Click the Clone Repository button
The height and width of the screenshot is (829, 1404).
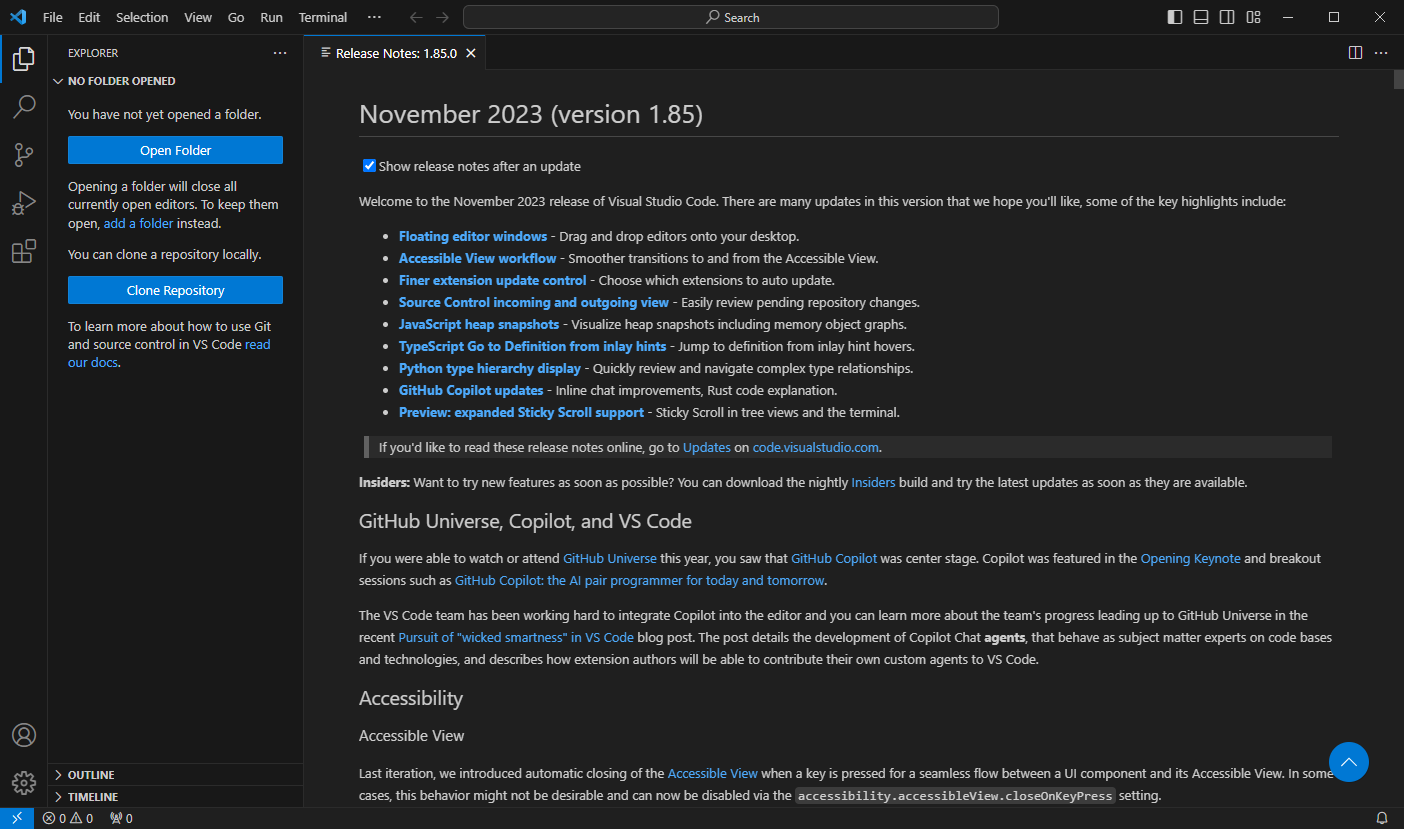[175, 290]
